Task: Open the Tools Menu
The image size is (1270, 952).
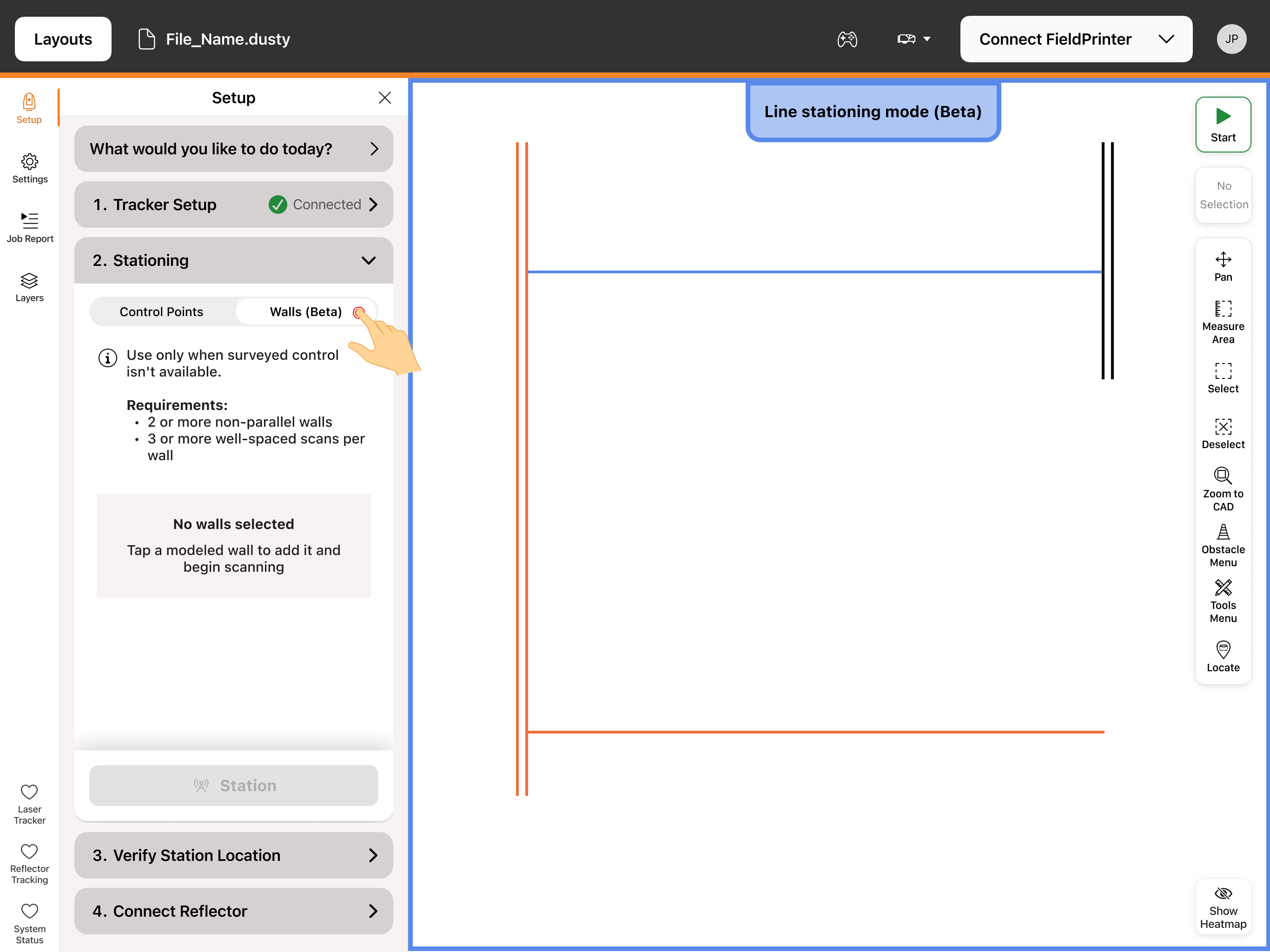Action: click(1223, 601)
